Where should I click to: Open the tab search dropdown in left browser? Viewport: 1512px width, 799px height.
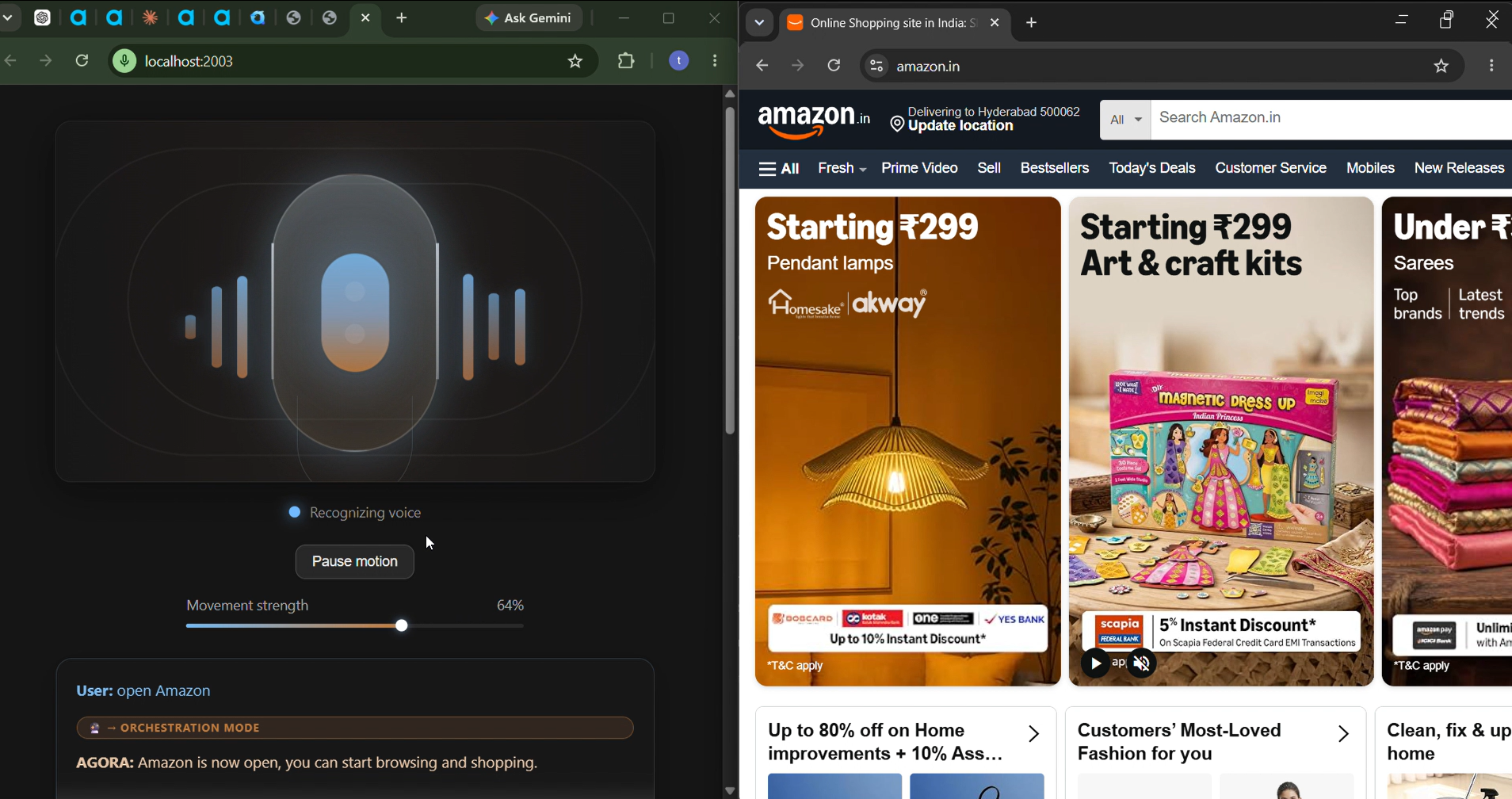pos(8,18)
